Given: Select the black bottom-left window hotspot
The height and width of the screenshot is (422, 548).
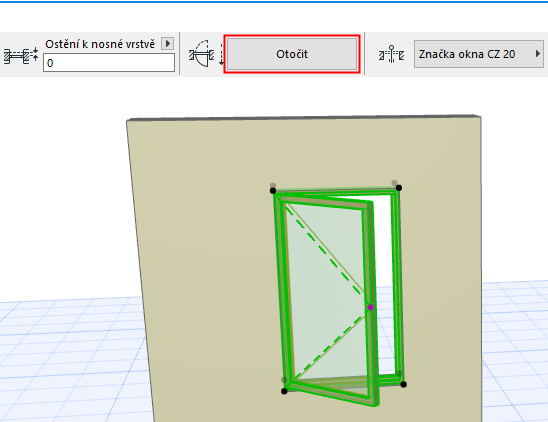Looking at the screenshot, I should 284,391.
